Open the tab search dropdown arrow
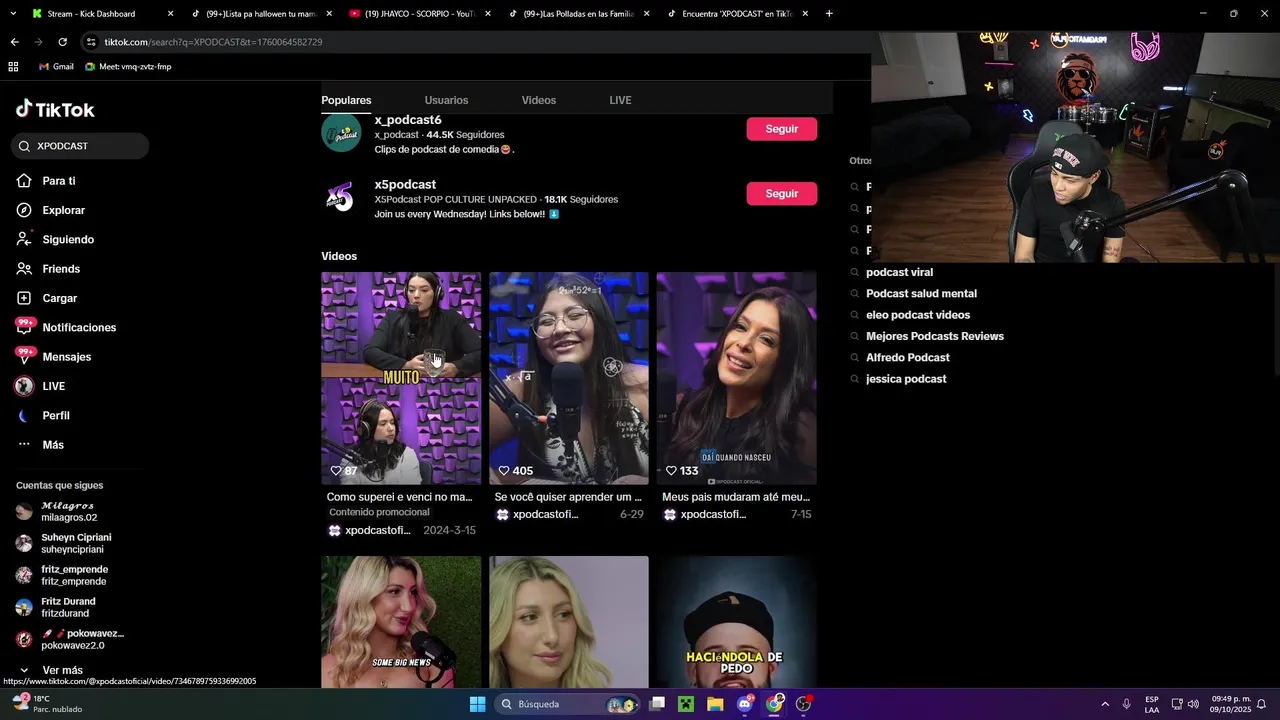 click(x=13, y=14)
